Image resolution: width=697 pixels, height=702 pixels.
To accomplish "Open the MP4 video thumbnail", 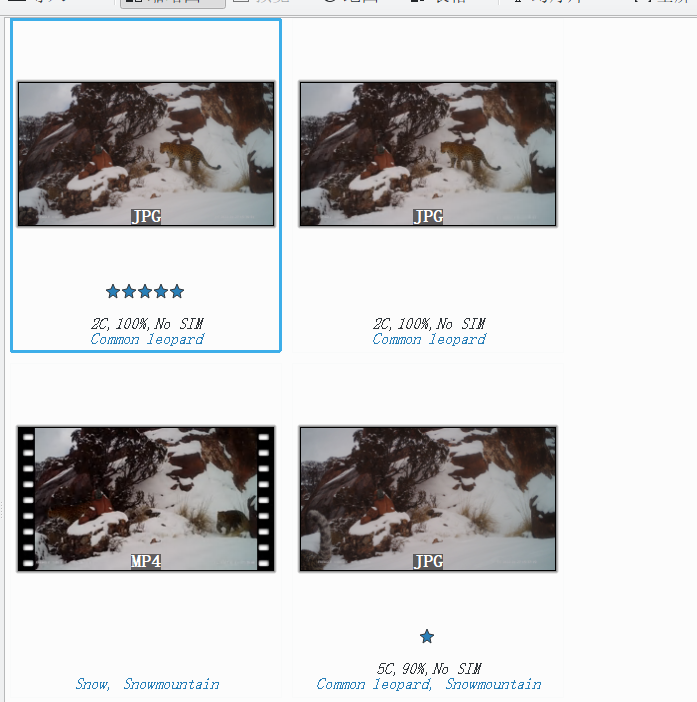I will tap(146, 498).
